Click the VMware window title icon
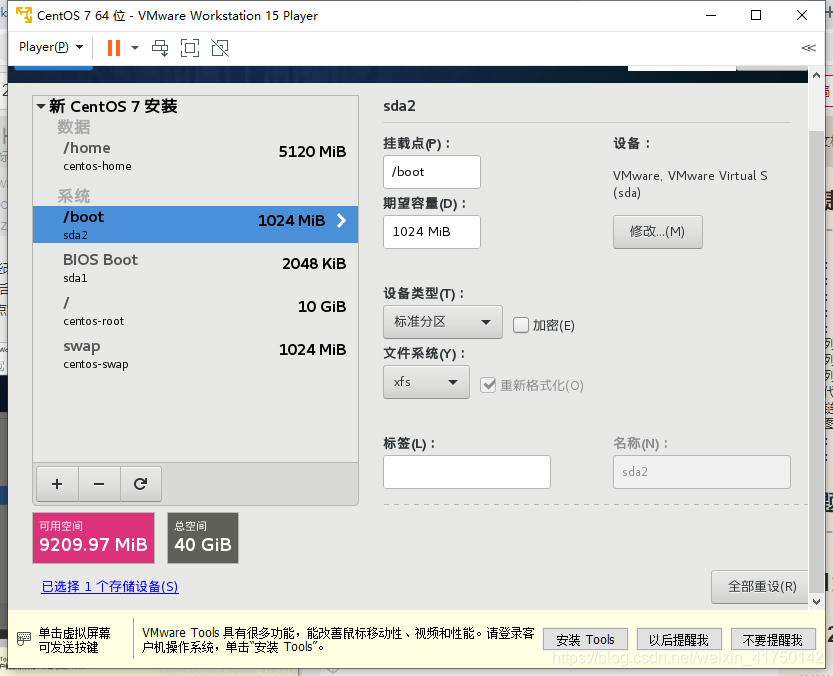This screenshot has width=833, height=676. tap(24, 15)
